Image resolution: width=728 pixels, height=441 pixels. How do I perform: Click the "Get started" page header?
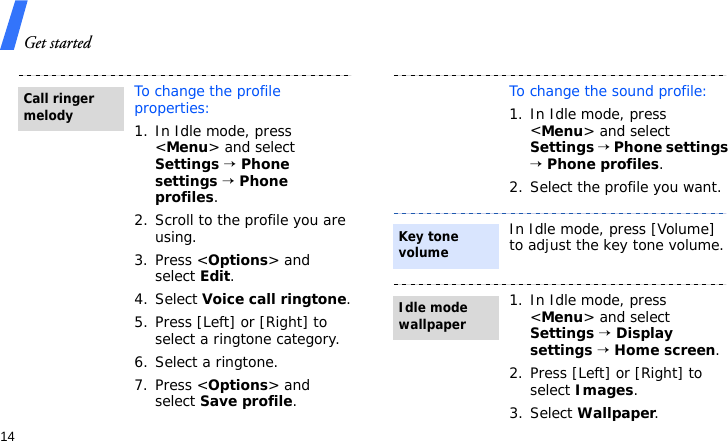58,42
